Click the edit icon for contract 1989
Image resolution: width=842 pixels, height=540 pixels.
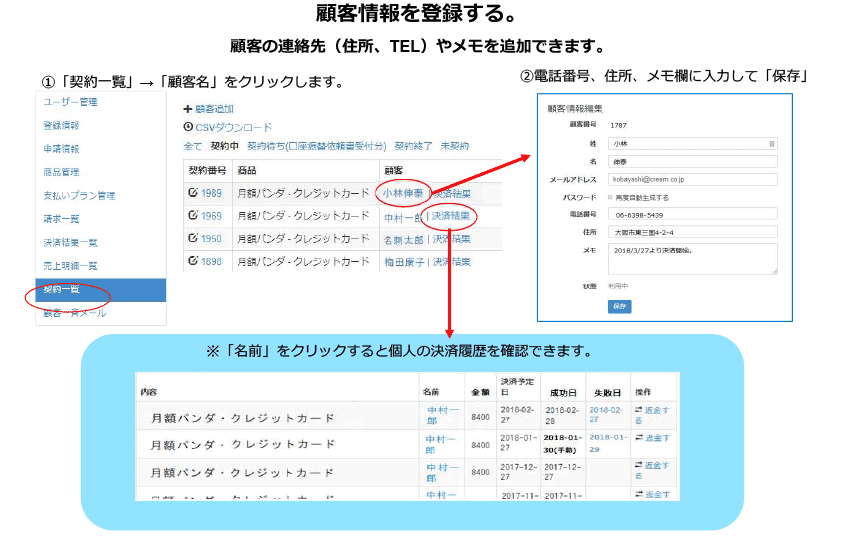point(192,193)
